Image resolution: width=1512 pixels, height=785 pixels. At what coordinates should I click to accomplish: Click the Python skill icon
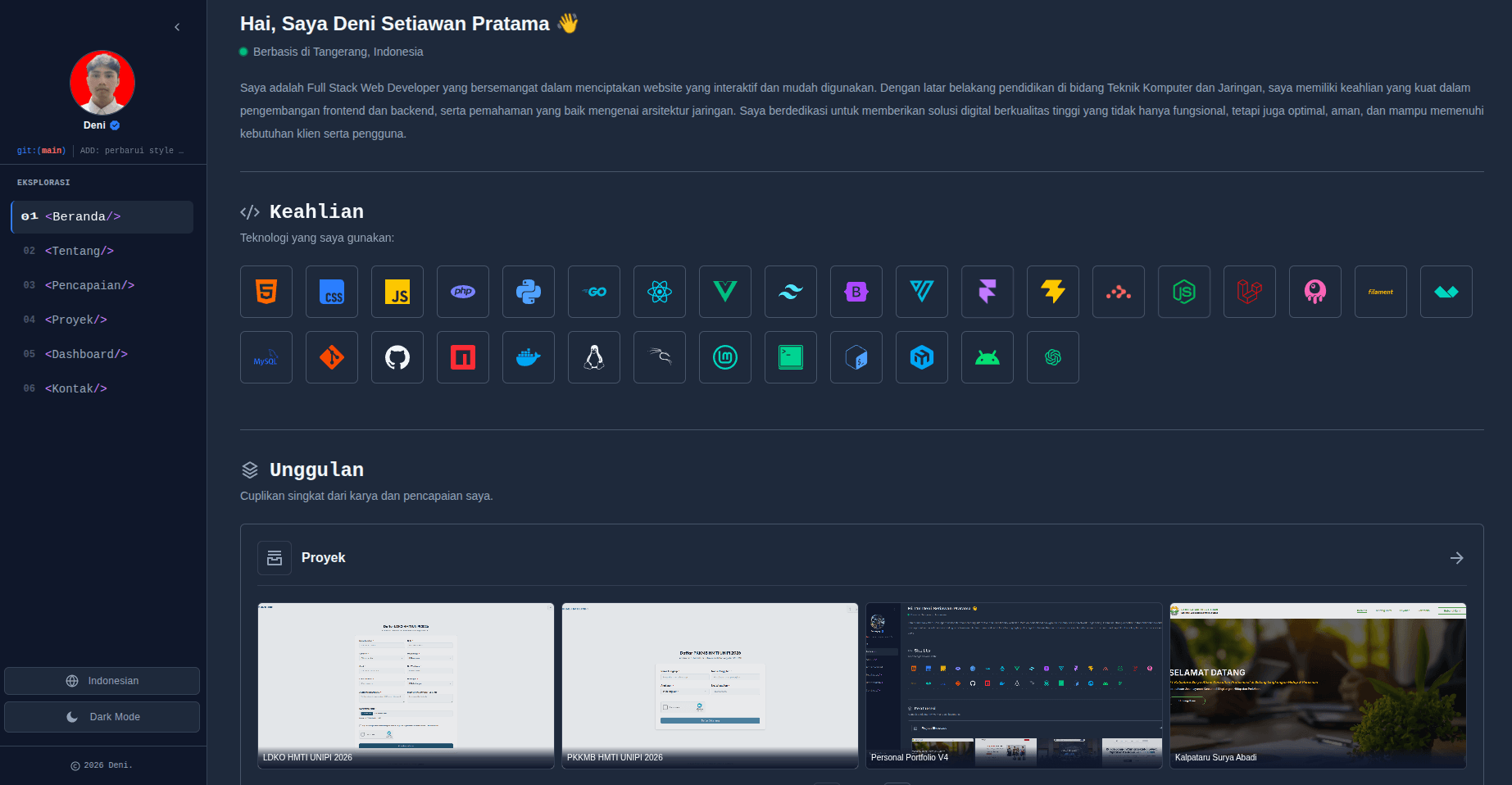point(529,292)
